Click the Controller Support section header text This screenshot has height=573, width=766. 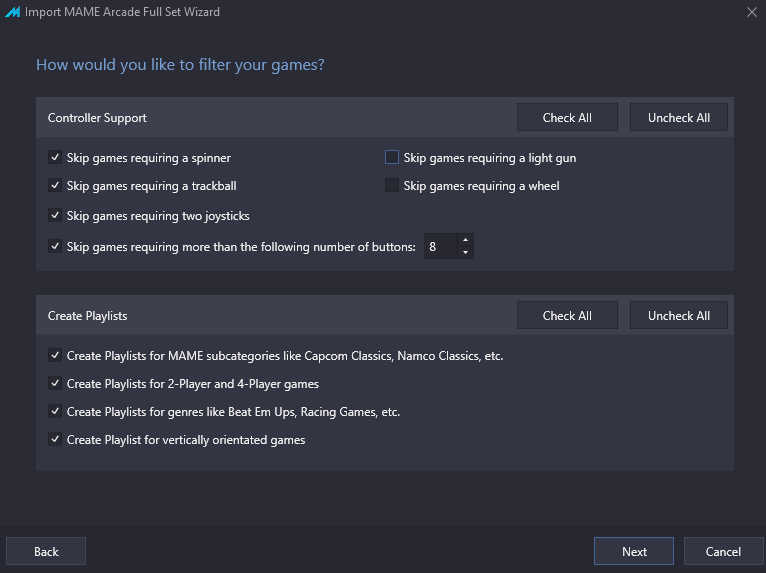97,118
